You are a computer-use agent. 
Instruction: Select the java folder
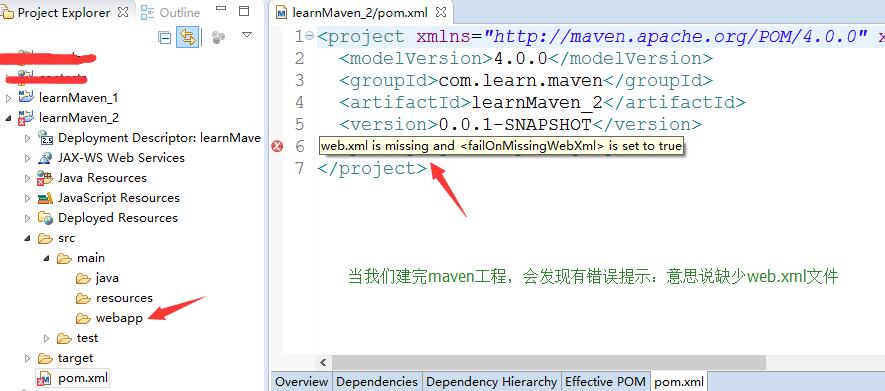coord(107,278)
